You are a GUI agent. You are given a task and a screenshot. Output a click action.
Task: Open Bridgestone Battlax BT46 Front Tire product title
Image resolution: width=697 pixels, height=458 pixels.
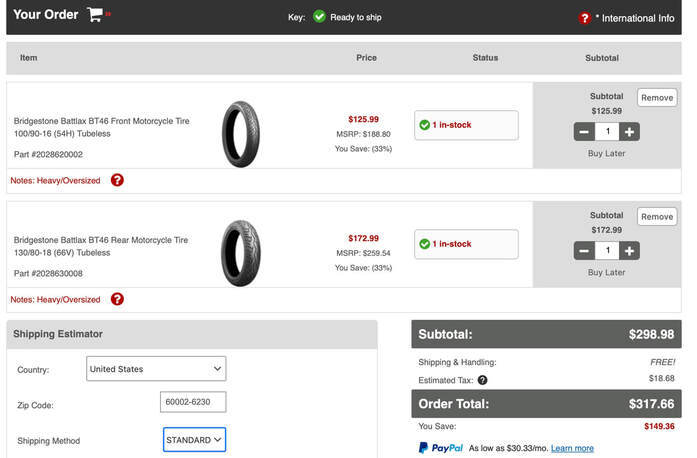coord(102,127)
